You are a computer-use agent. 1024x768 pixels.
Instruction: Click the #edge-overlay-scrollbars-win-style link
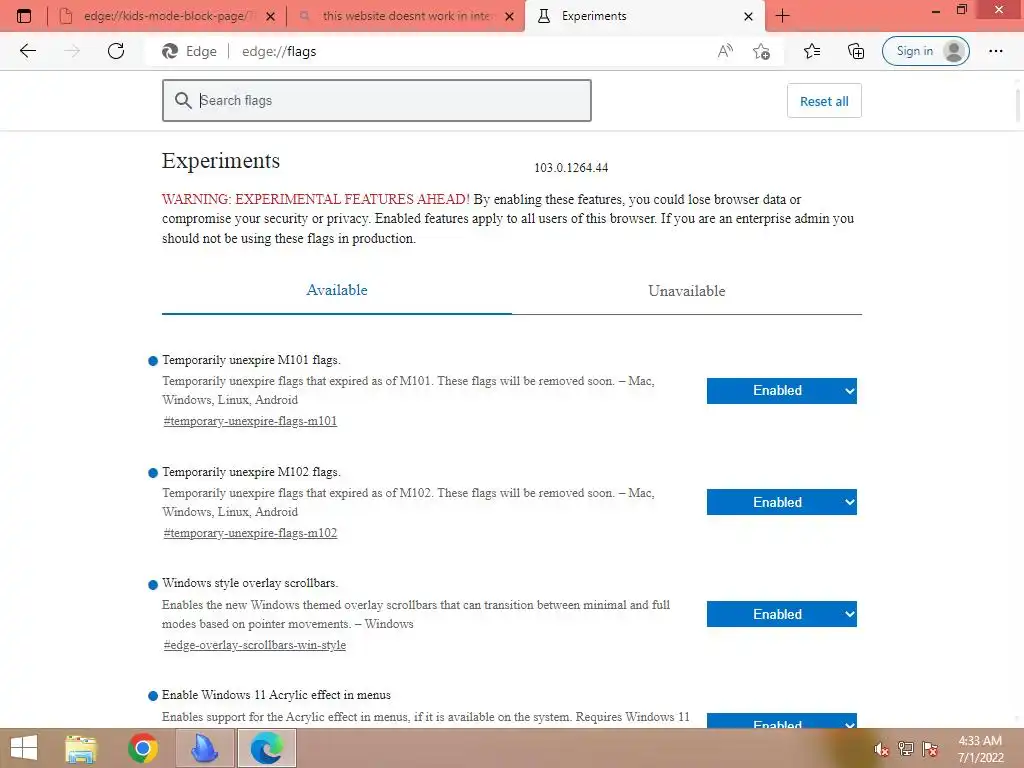(255, 645)
